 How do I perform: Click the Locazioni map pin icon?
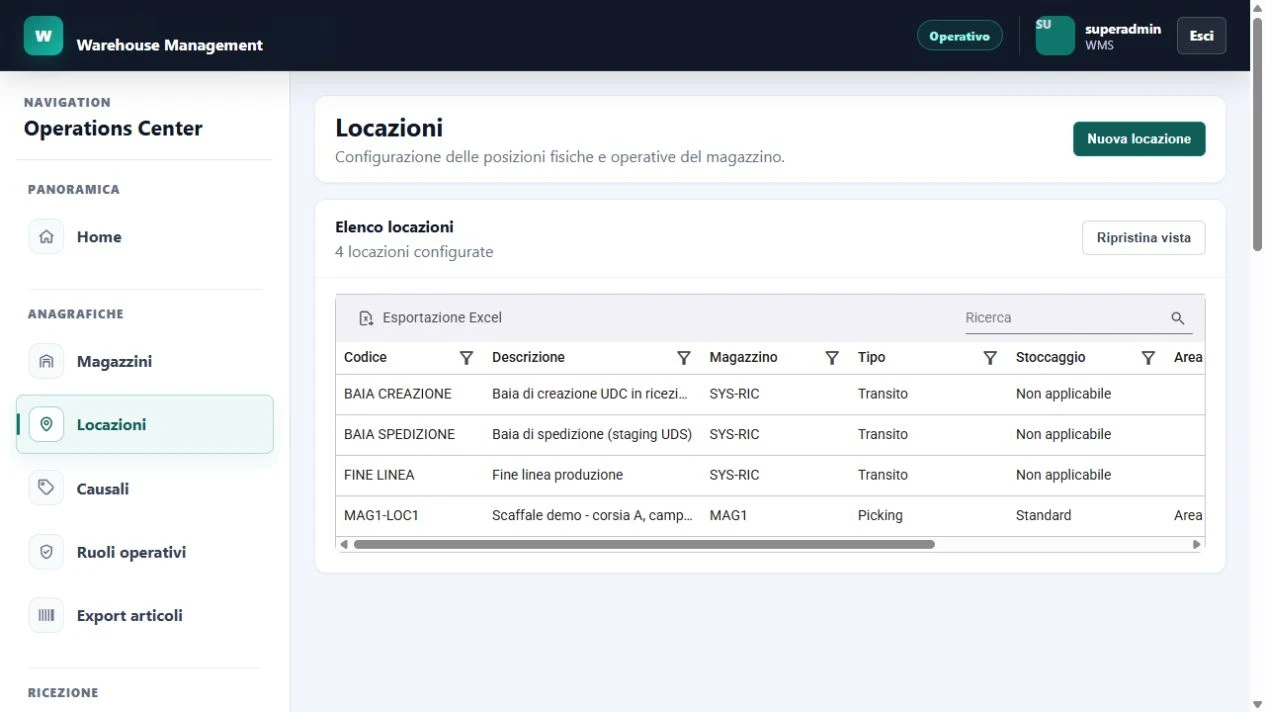(x=46, y=424)
